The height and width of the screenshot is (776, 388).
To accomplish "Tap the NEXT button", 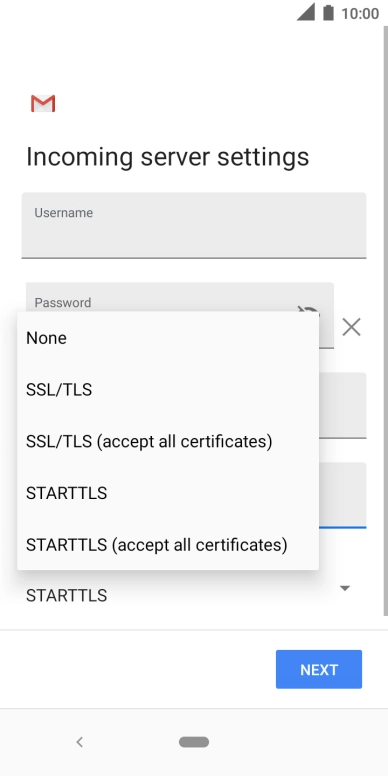I will (319, 669).
